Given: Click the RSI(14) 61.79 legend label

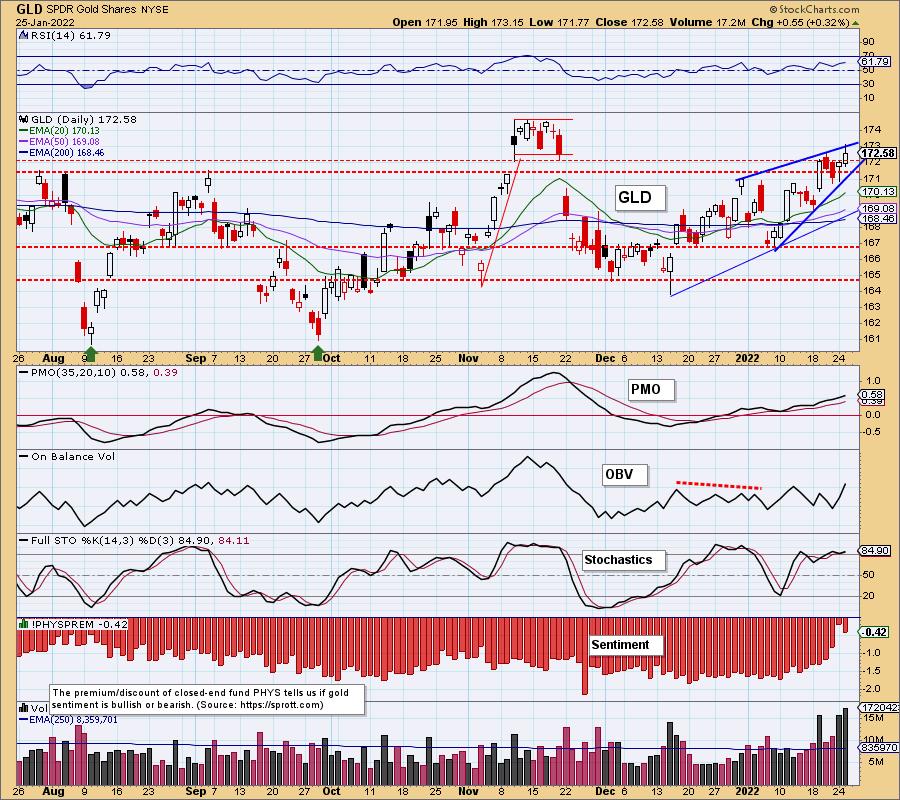Looking at the screenshot, I should tap(69, 35).
